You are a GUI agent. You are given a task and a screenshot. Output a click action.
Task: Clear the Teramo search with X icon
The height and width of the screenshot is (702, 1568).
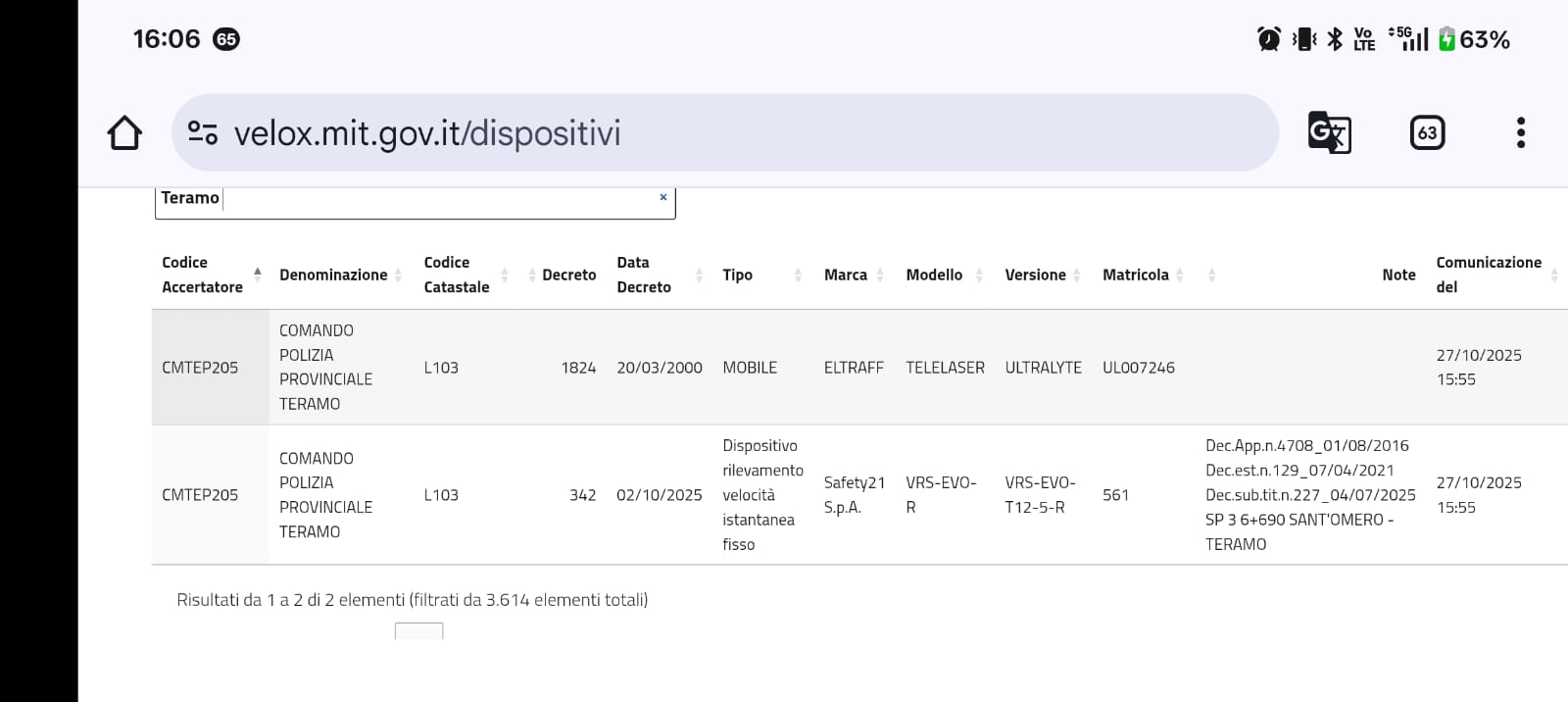663,197
